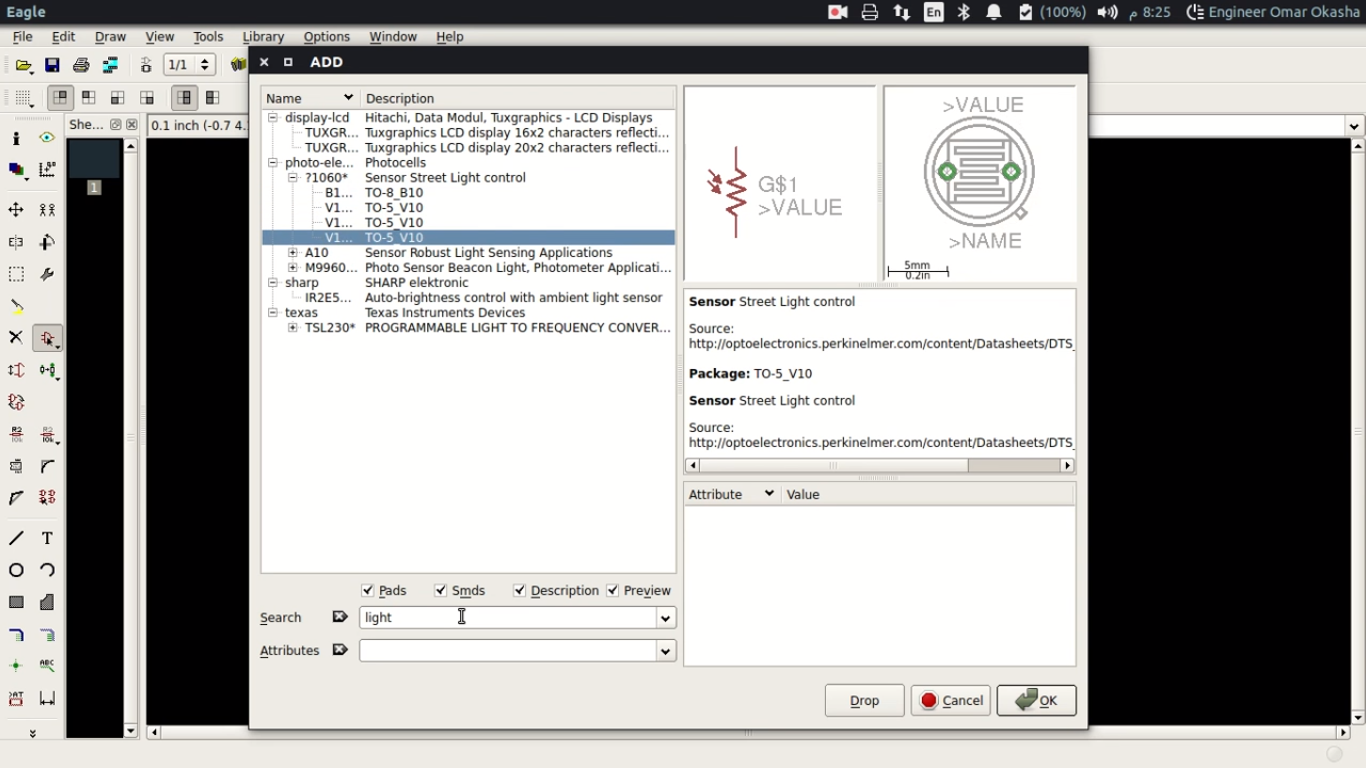This screenshot has height=768, width=1366.
Task: Select the Smash tool
Action: click(16, 466)
